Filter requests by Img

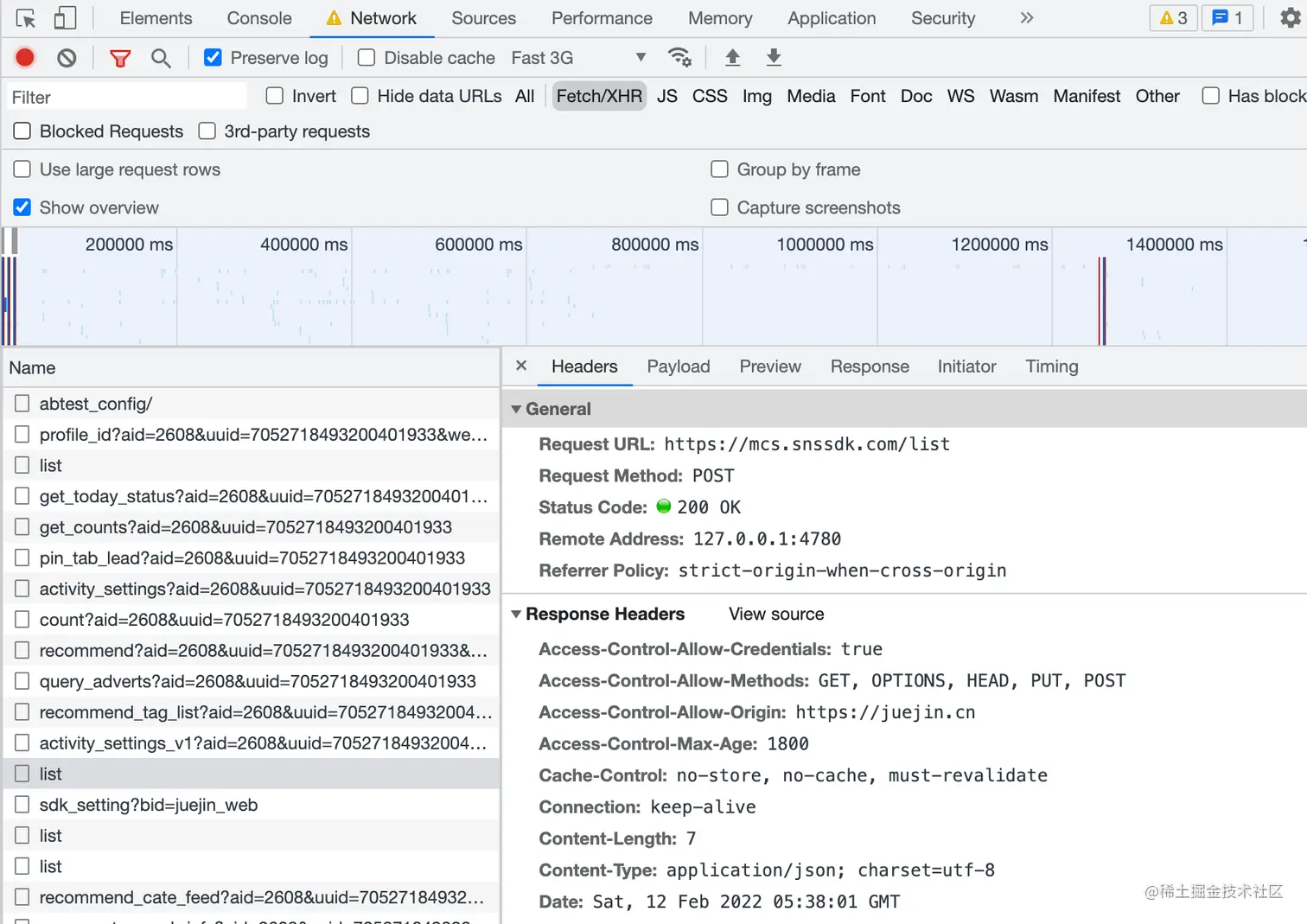(756, 96)
